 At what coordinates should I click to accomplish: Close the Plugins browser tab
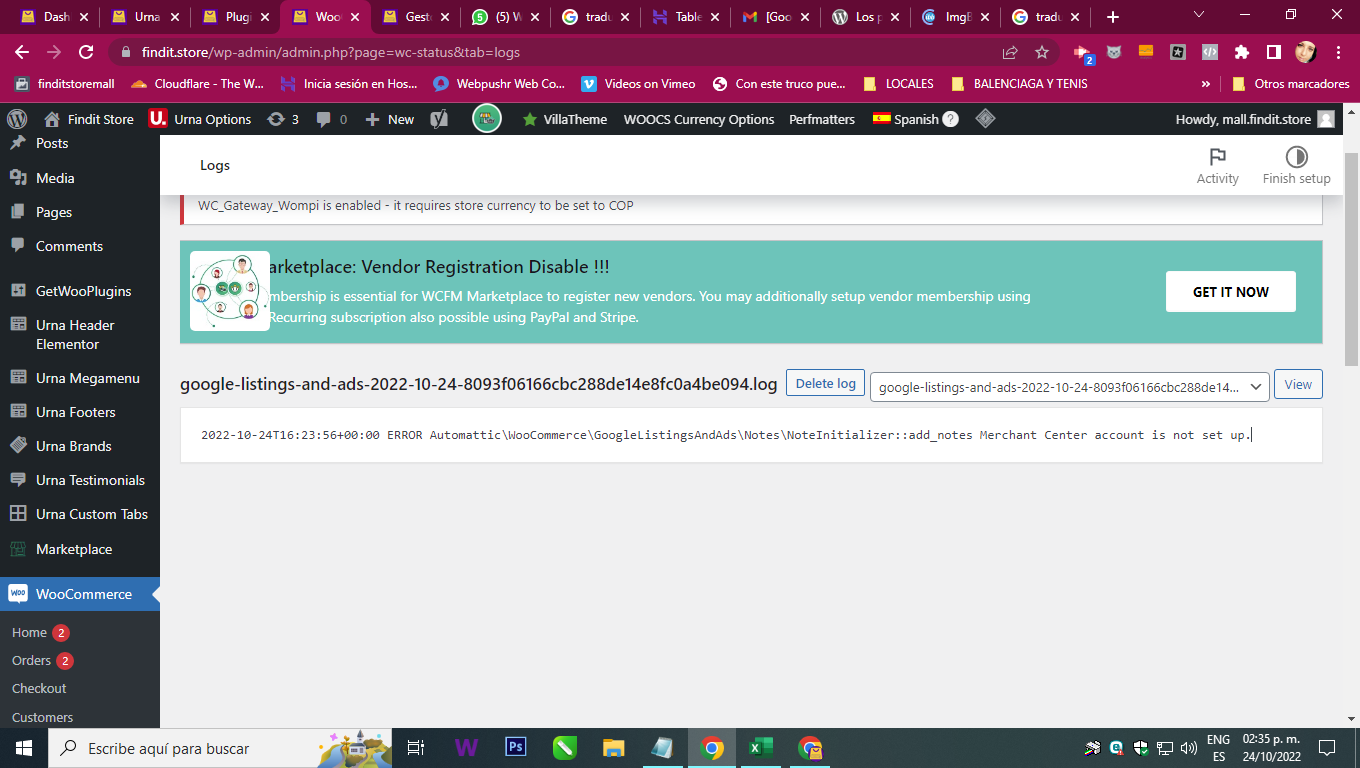tap(264, 17)
